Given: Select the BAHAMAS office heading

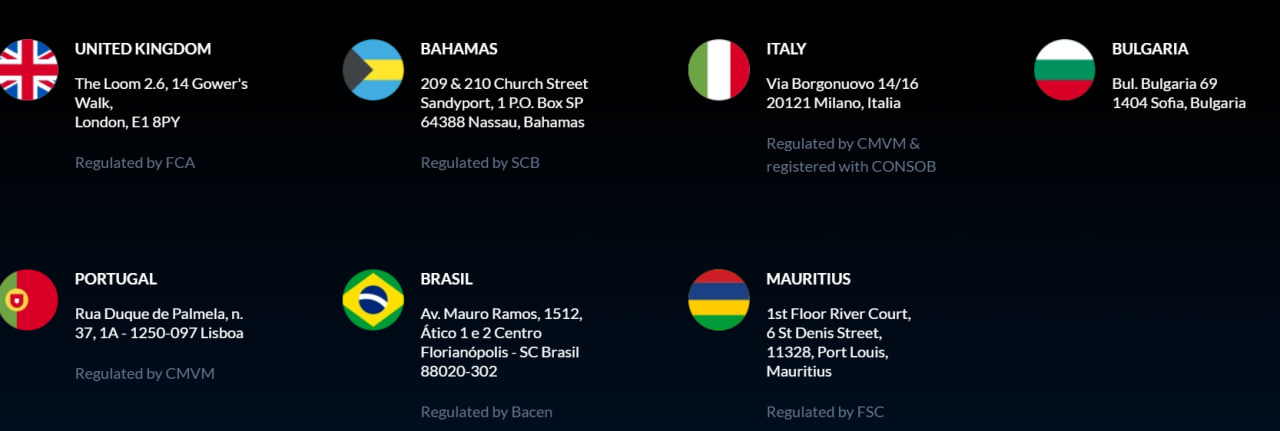Looking at the screenshot, I should [x=459, y=49].
